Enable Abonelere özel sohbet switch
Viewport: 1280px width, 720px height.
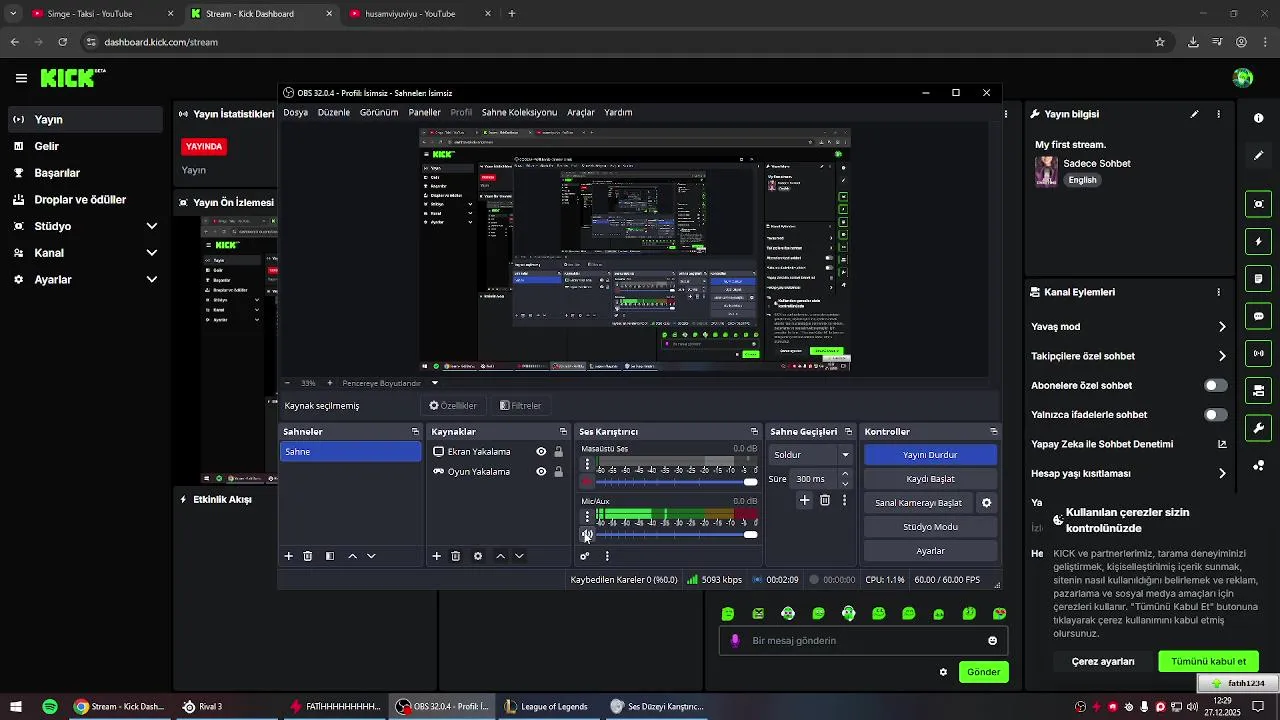pyautogui.click(x=1216, y=385)
